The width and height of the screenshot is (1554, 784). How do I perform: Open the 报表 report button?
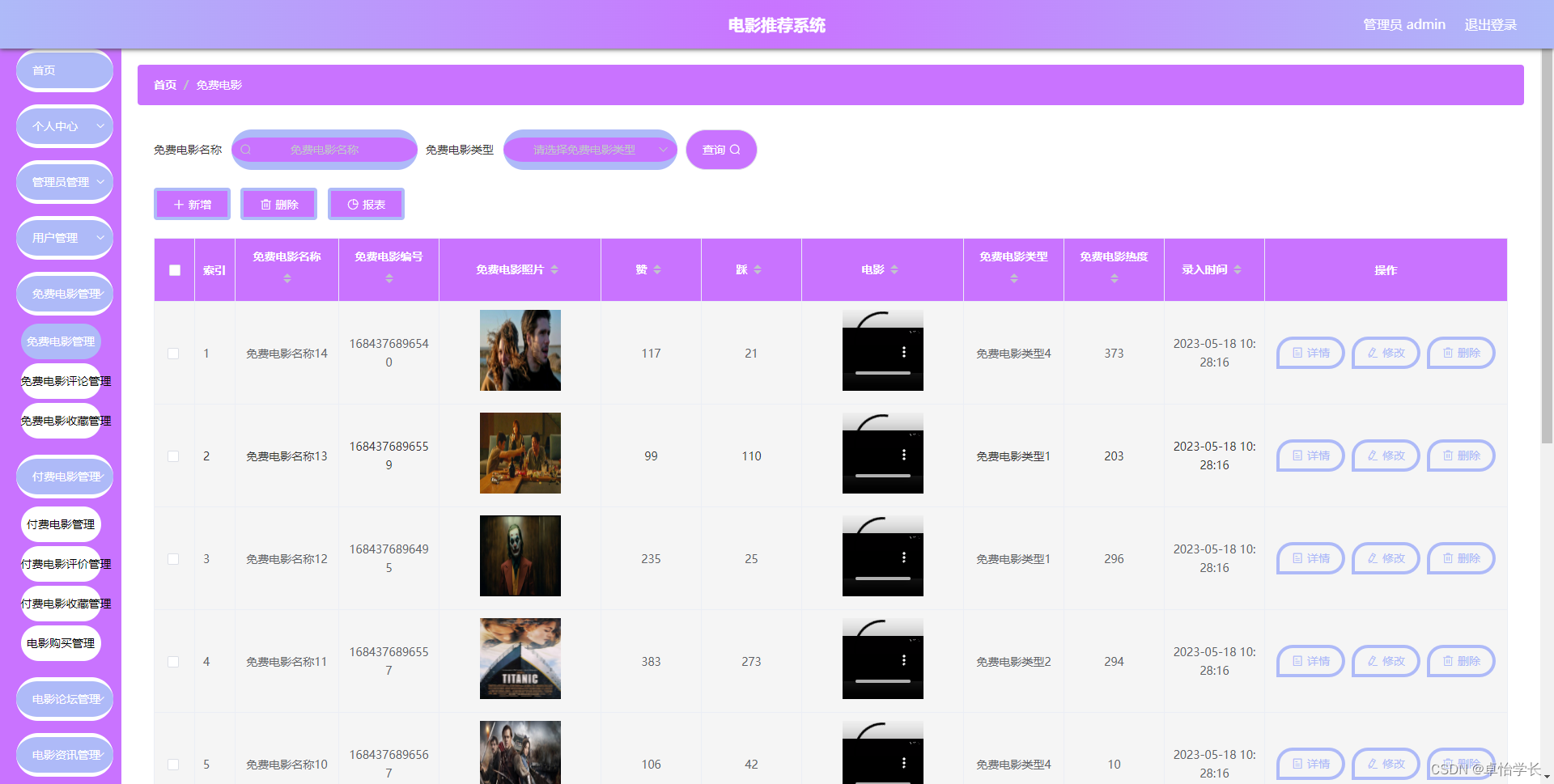click(x=366, y=204)
